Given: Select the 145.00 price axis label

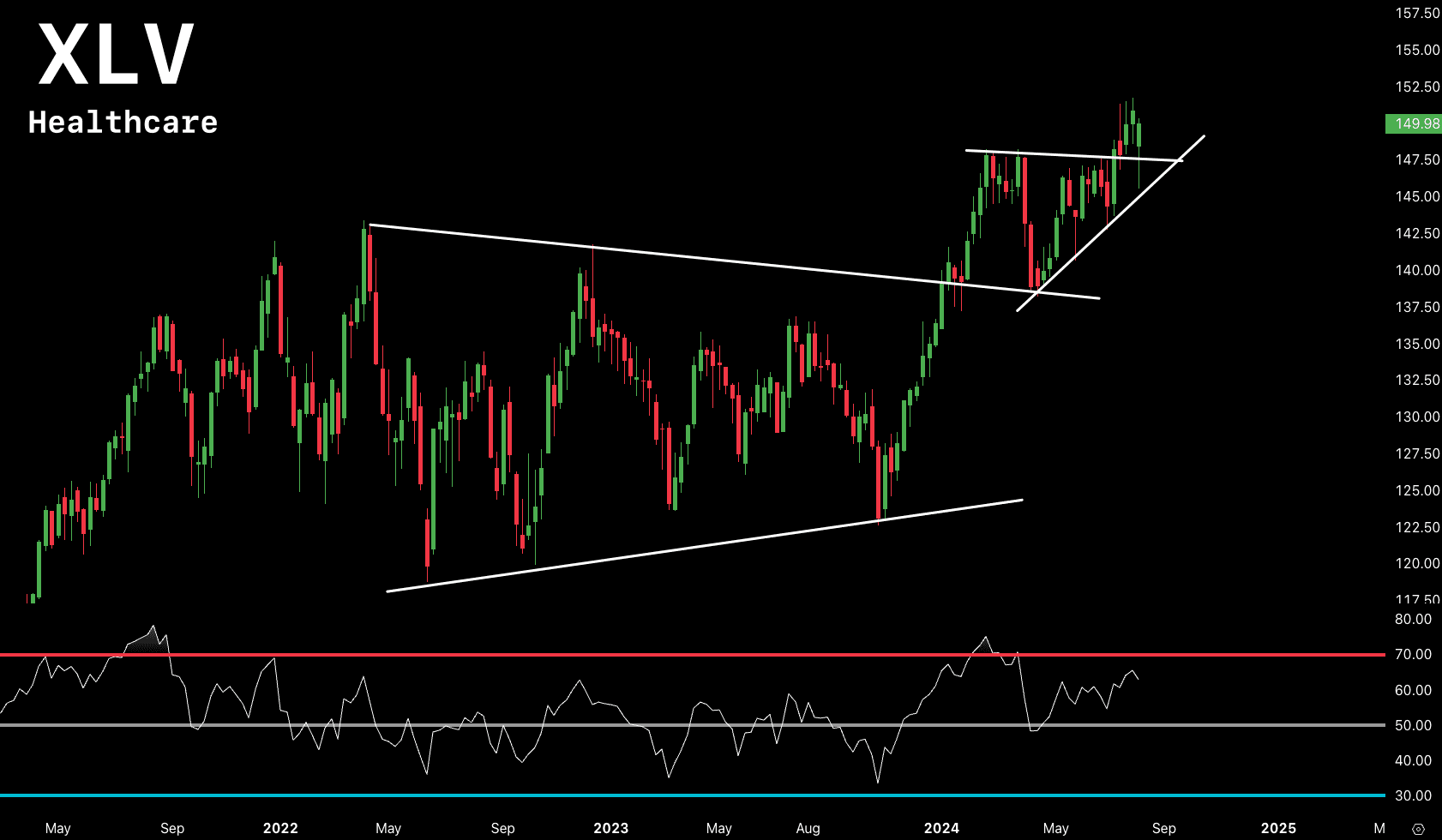Looking at the screenshot, I should [1417, 196].
